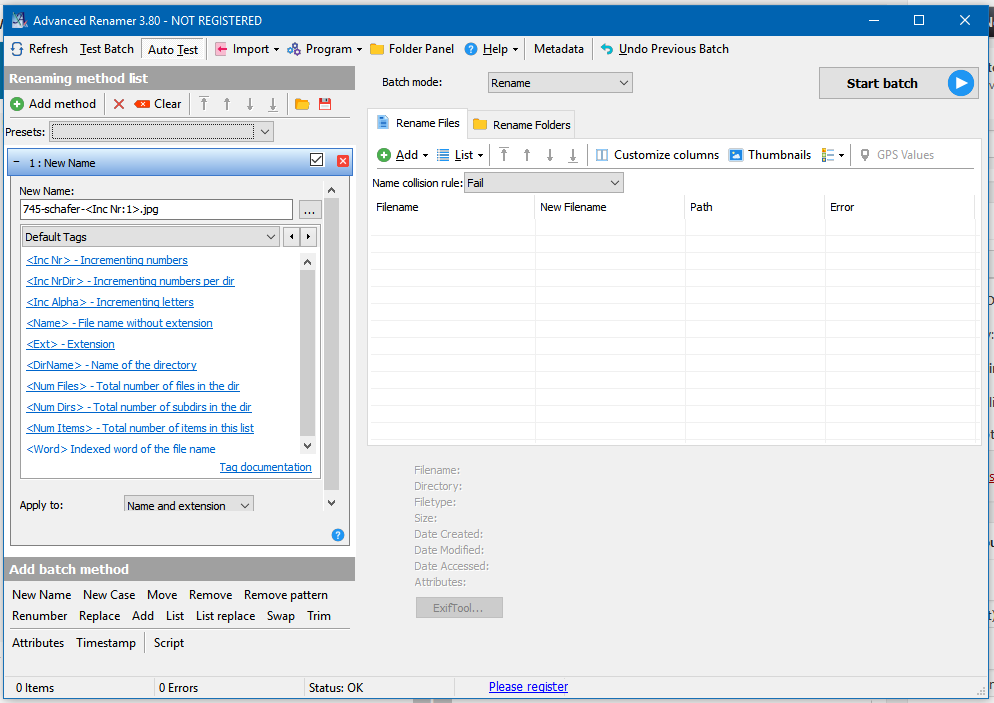This screenshot has width=994, height=703.
Task: Toggle the Auto Test button
Action: pyautogui.click(x=173, y=49)
